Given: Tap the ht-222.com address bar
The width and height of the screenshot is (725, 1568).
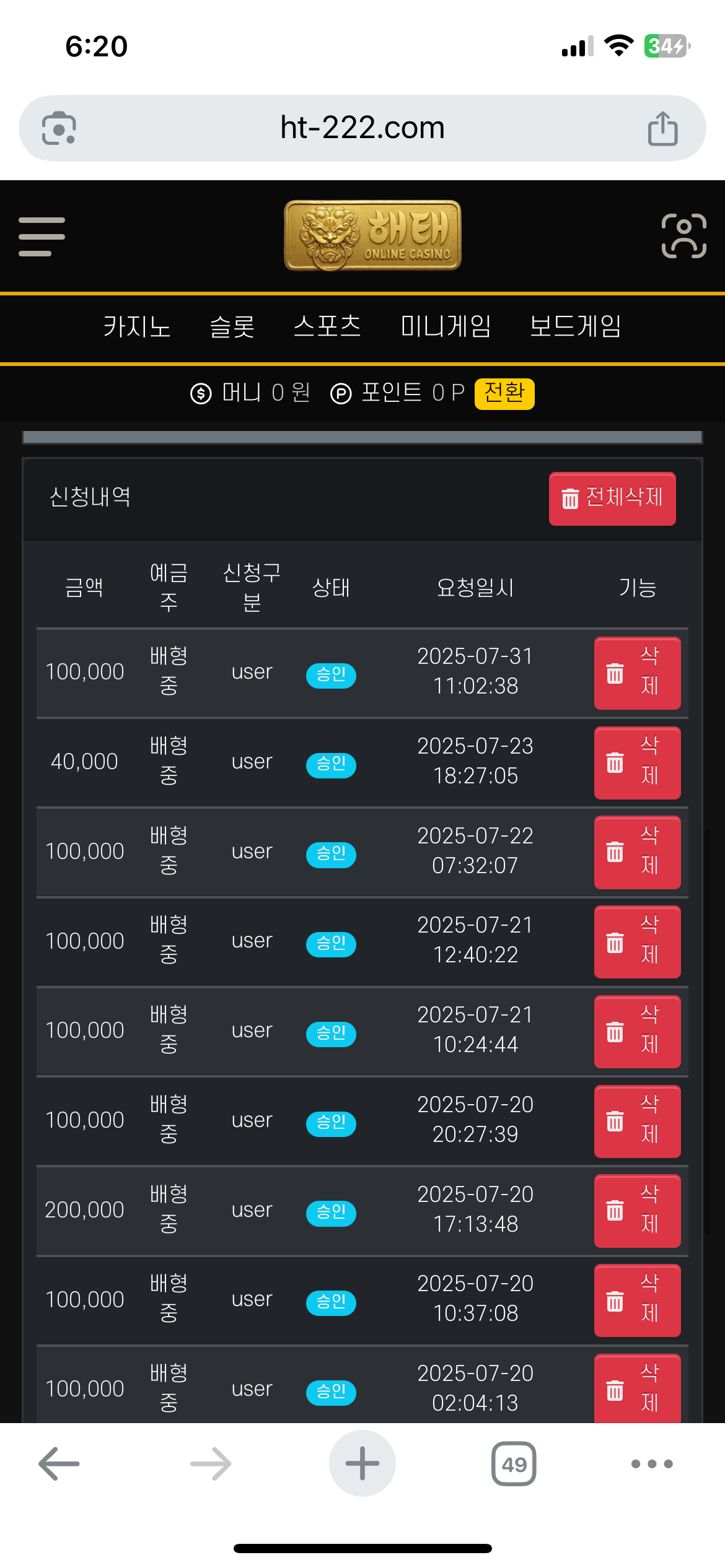Looking at the screenshot, I should [362, 128].
